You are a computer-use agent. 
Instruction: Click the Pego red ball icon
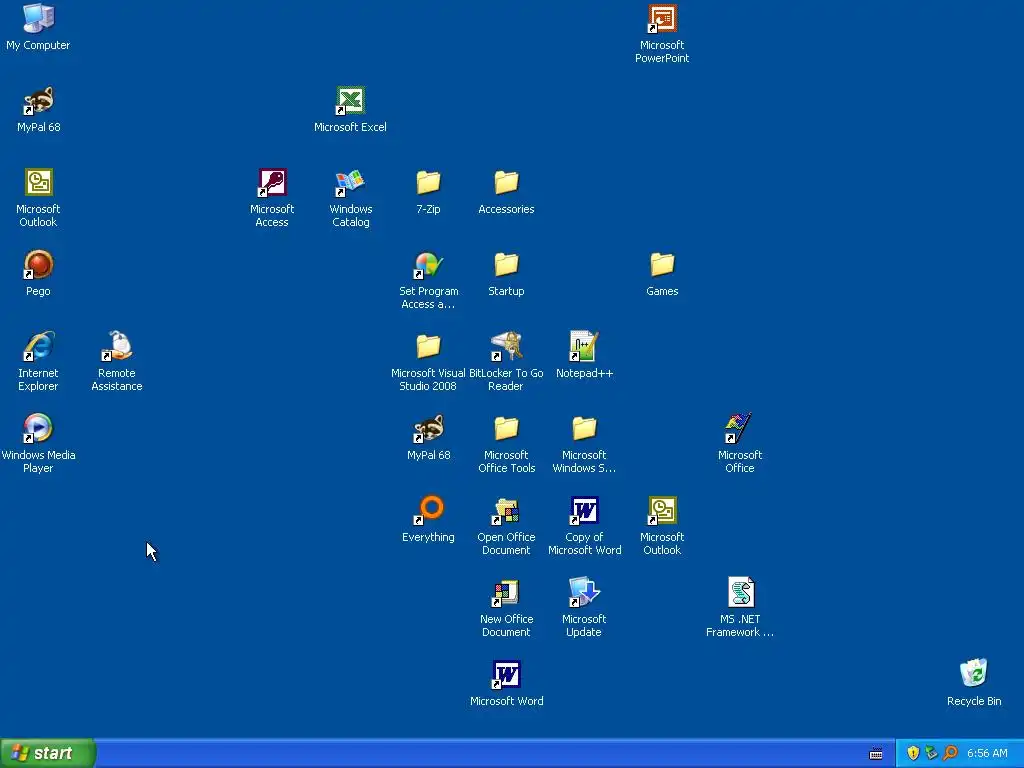tap(39, 265)
